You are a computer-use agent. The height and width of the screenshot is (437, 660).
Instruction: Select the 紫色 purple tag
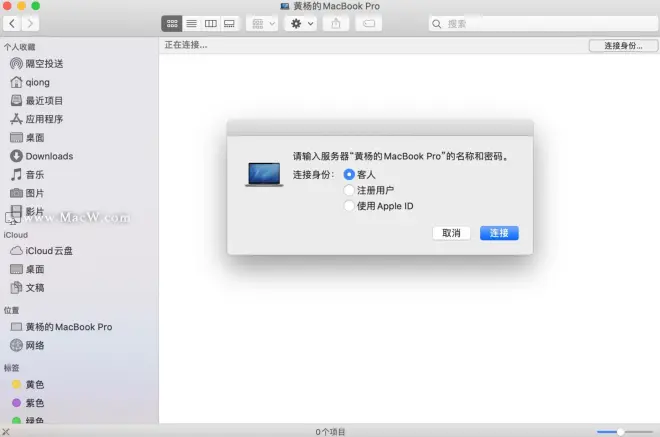[28, 403]
